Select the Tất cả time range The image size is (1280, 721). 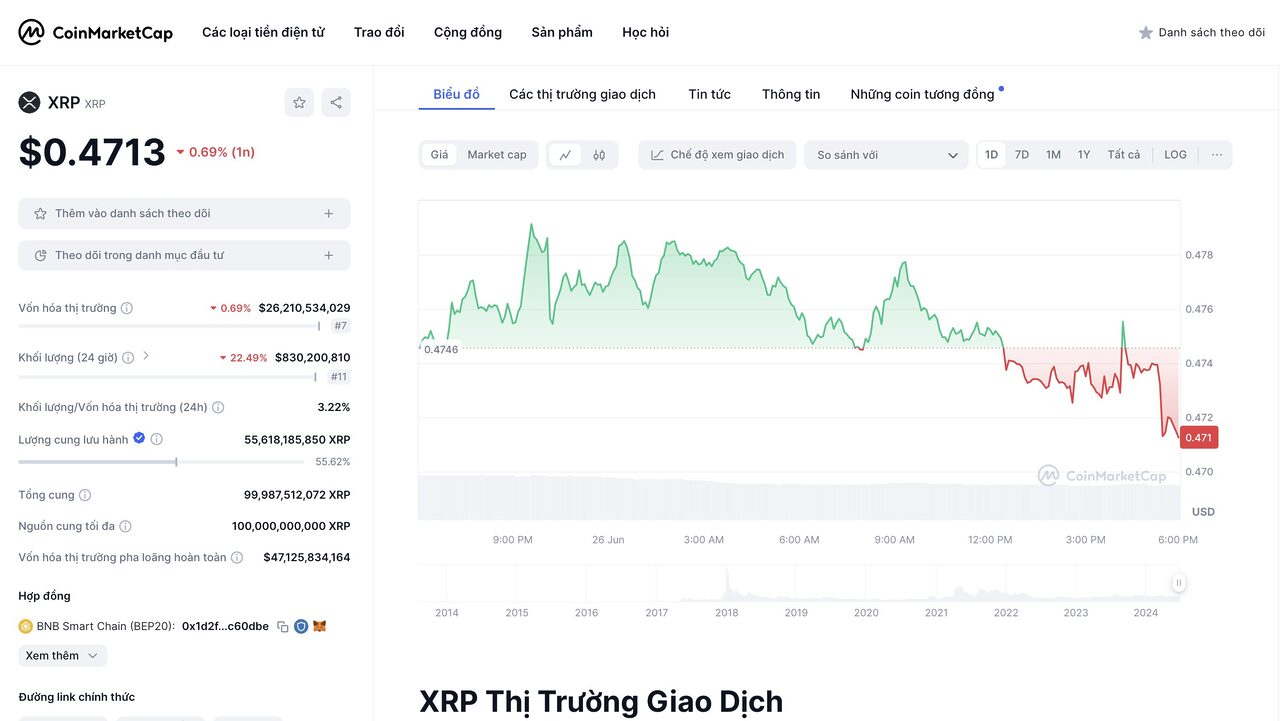(1124, 155)
